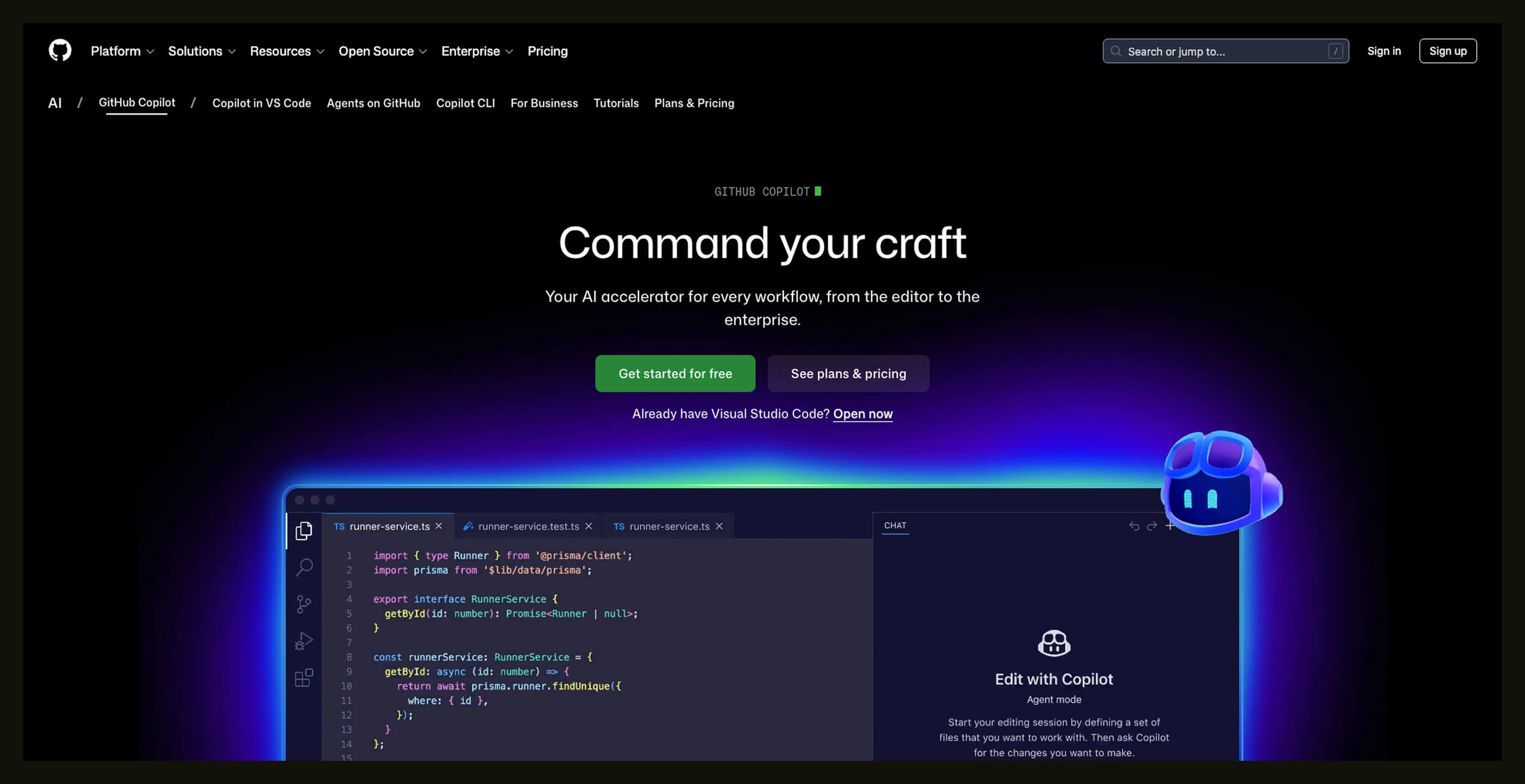Viewport: 1525px width, 784px height.
Task: Click the Edit with Copilot heading
Action: (x=1054, y=679)
